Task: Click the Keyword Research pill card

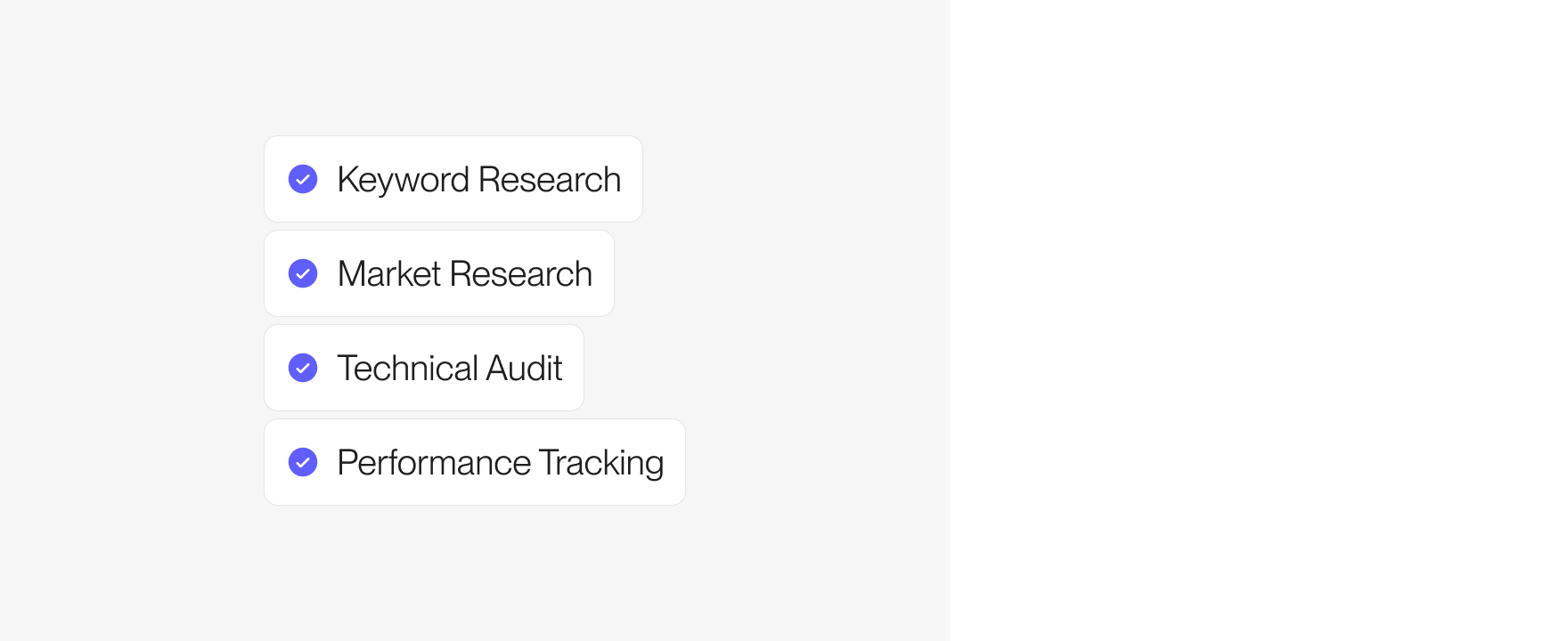Action: 453,179
